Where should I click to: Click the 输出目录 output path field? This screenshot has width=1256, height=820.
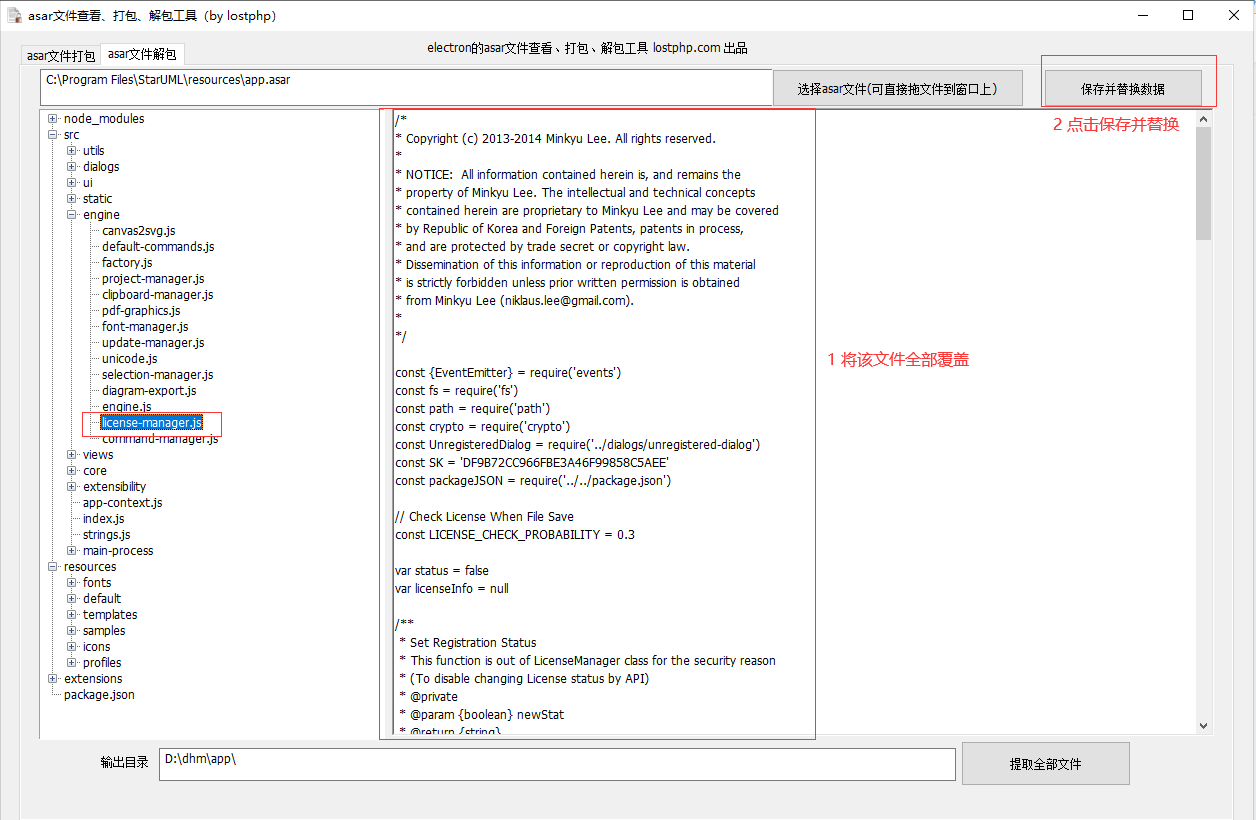coord(557,764)
